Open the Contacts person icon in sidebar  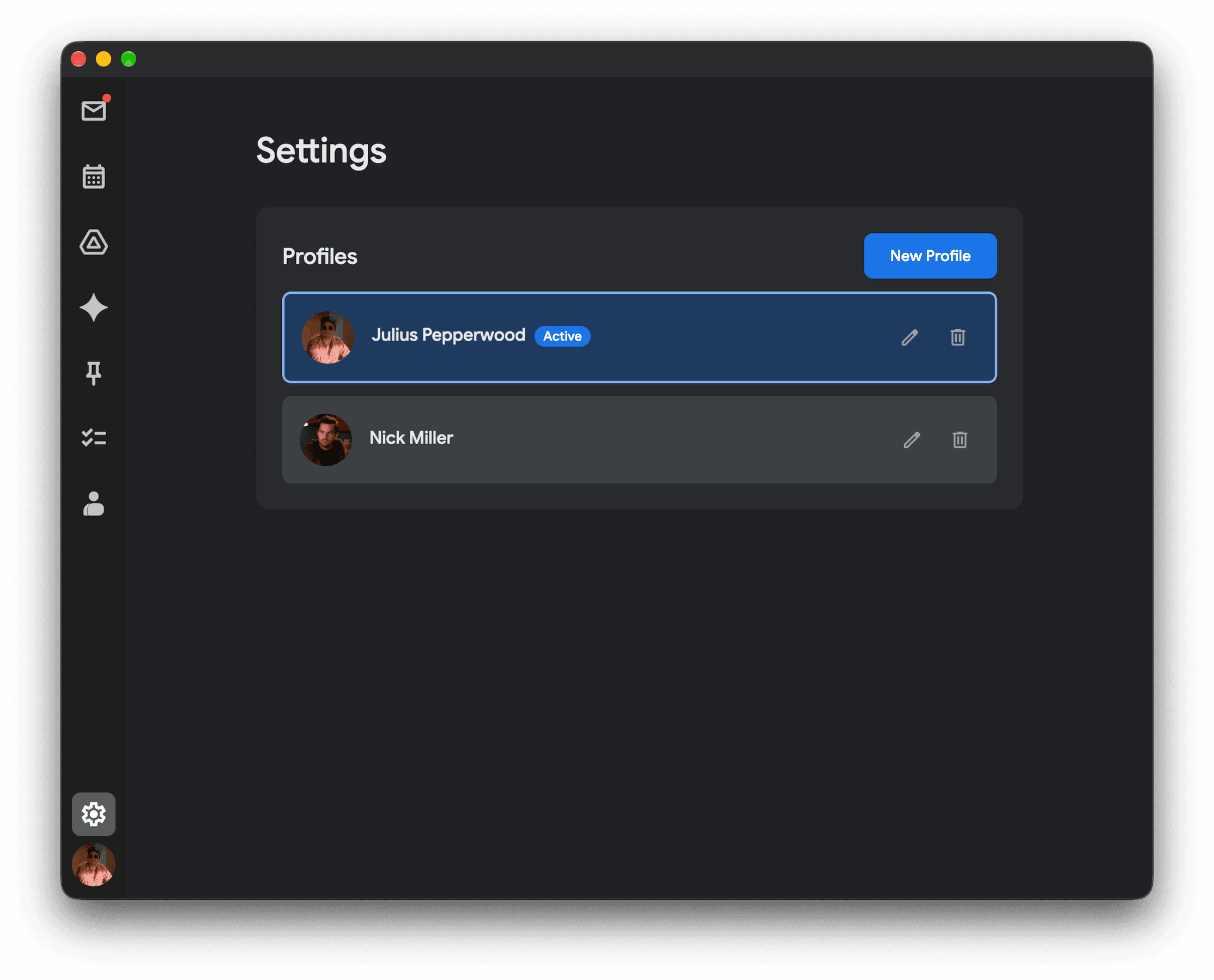pyautogui.click(x=94, y=504)
